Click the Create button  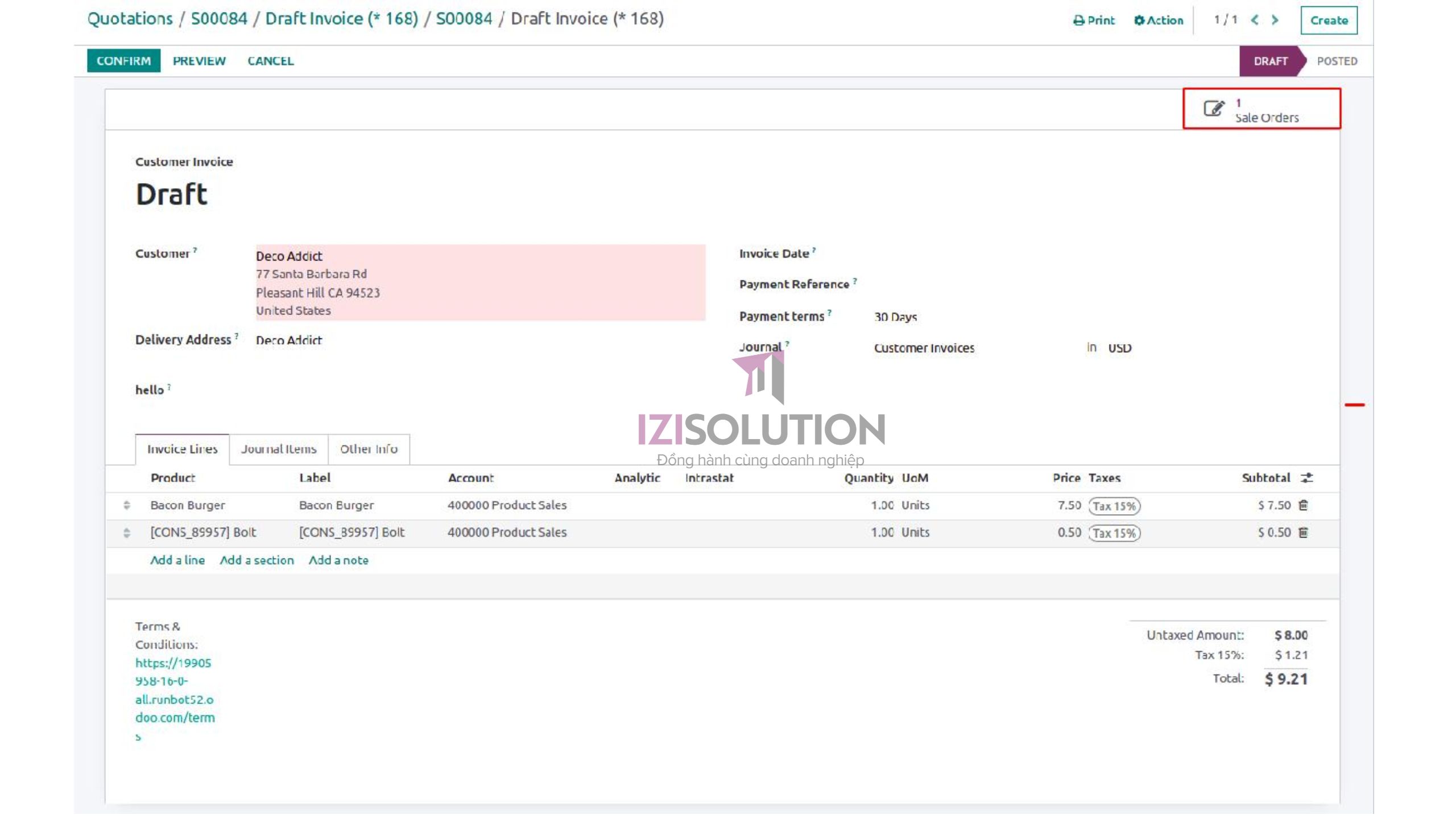coord(1329,20)
